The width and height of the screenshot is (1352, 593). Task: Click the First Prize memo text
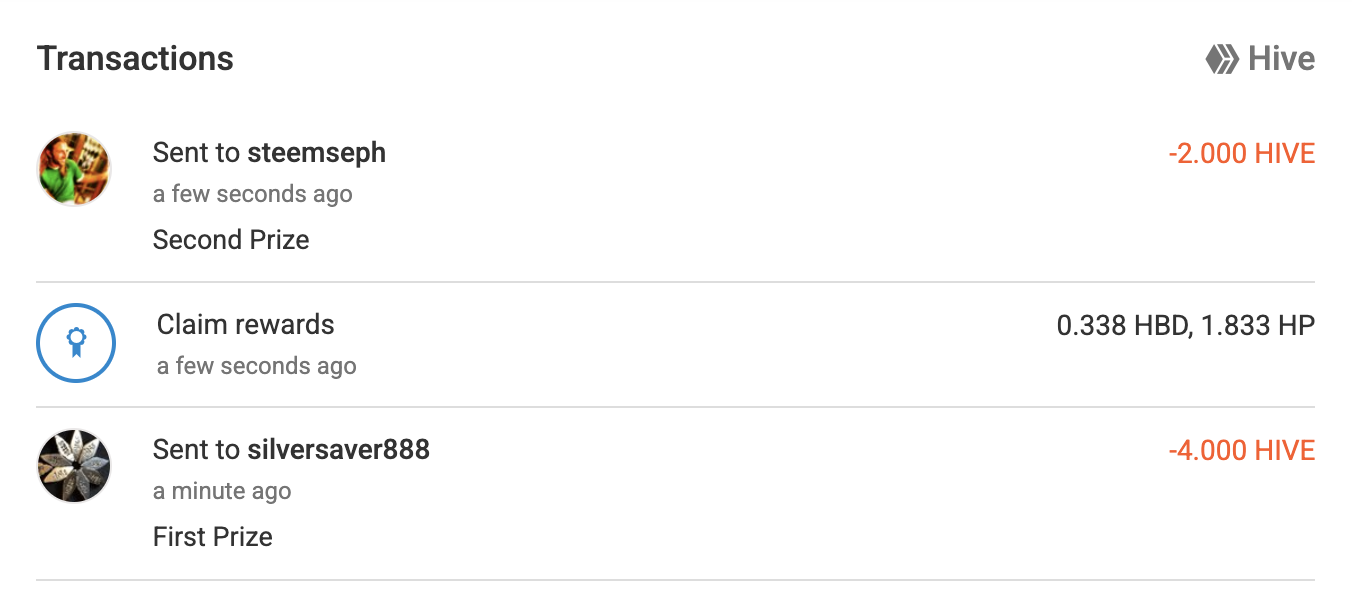pos(213,537)
